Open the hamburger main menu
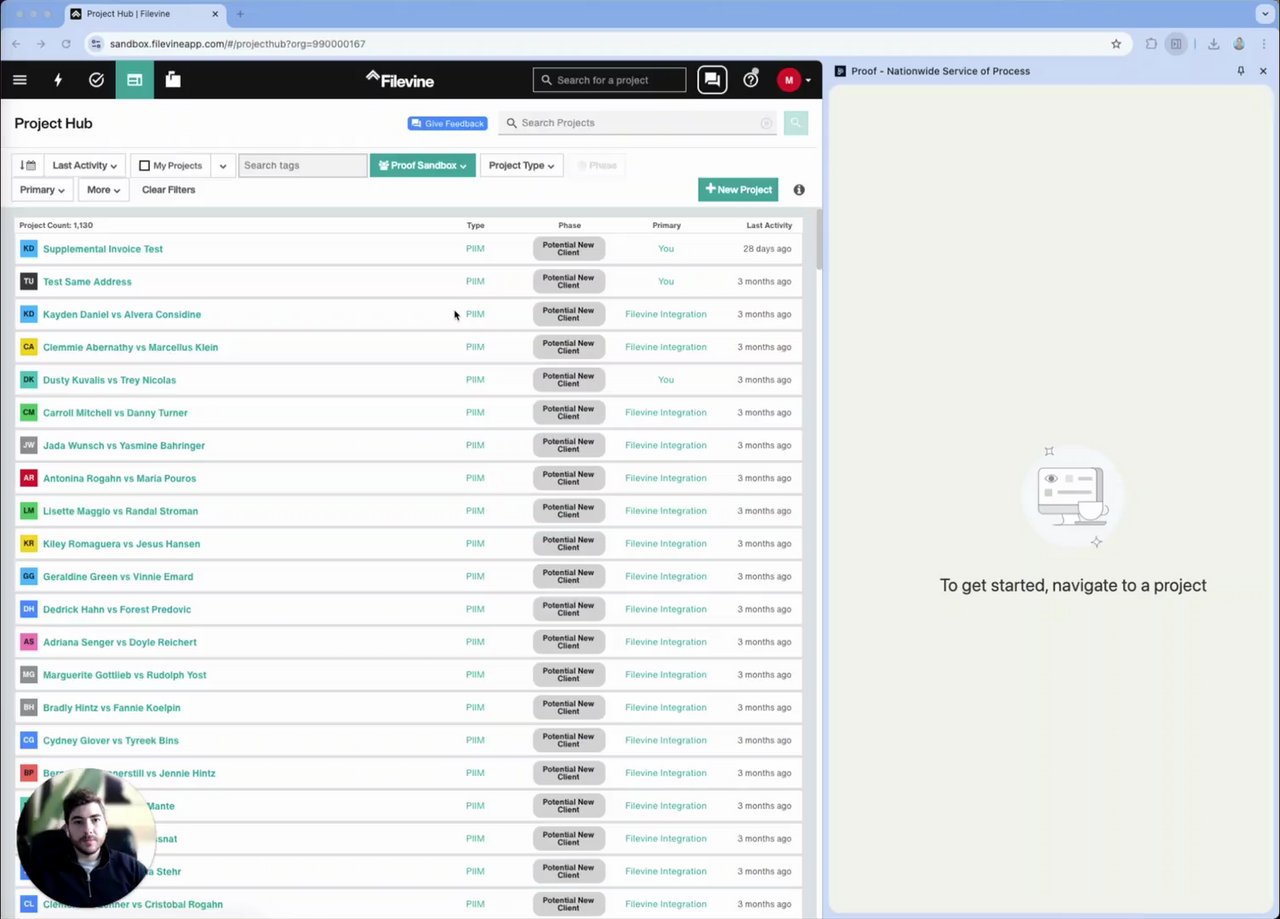 coord(19,80)
